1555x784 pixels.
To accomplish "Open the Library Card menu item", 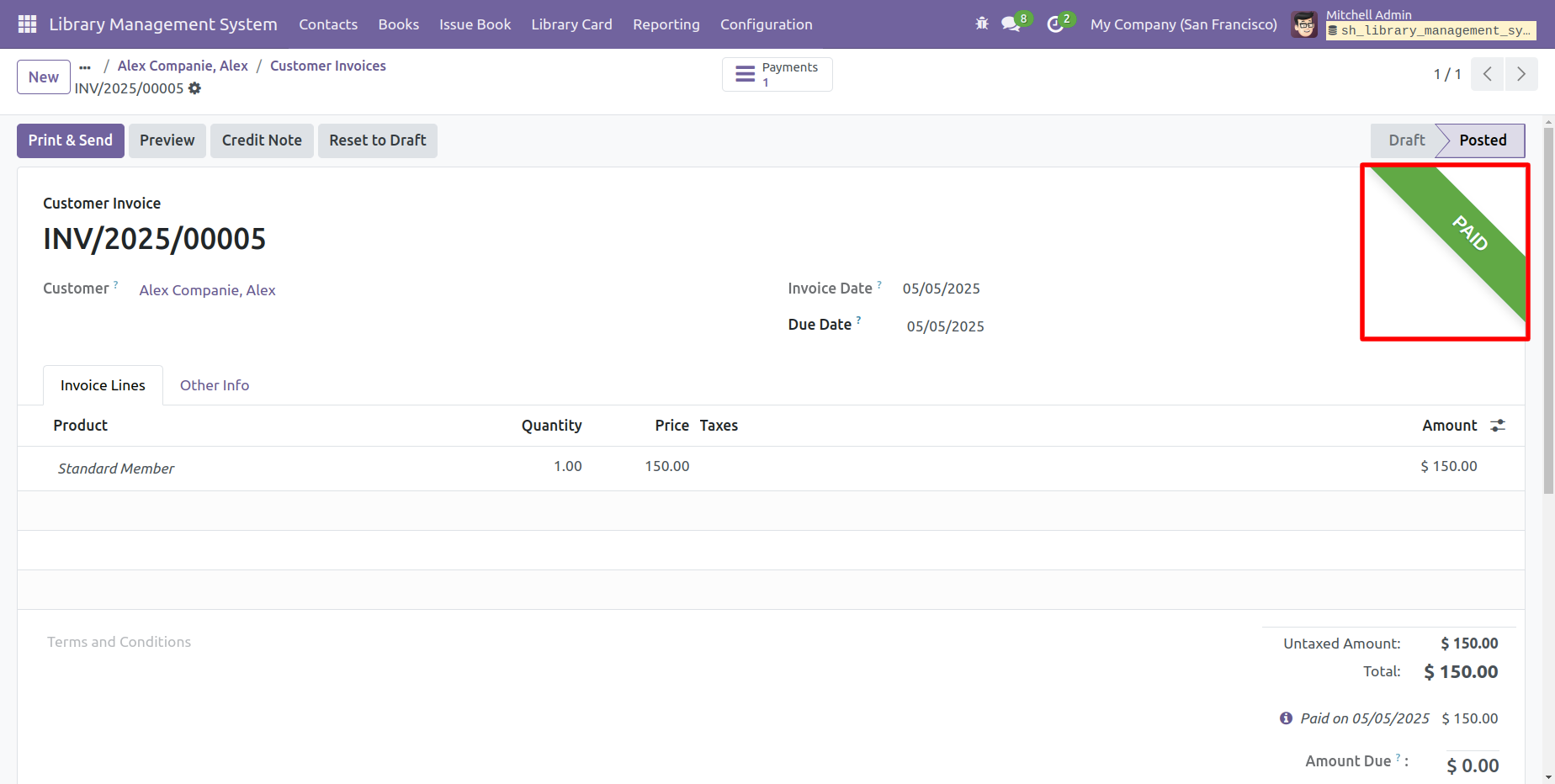I will pos(571,24).
